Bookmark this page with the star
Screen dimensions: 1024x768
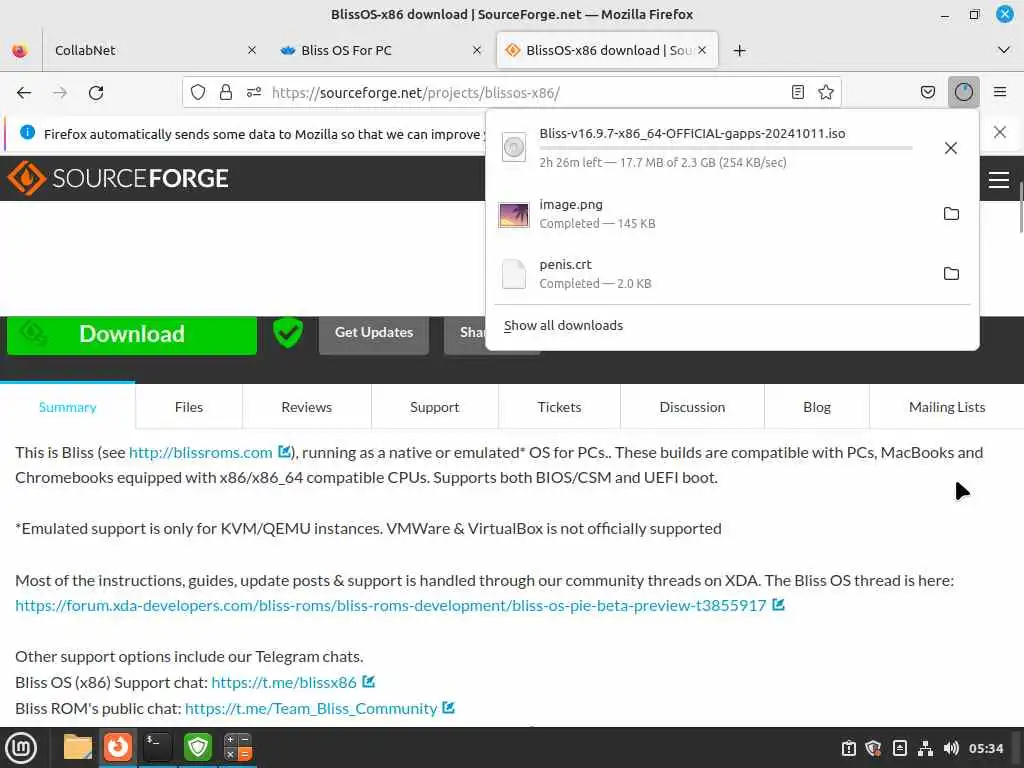point(825,93)
